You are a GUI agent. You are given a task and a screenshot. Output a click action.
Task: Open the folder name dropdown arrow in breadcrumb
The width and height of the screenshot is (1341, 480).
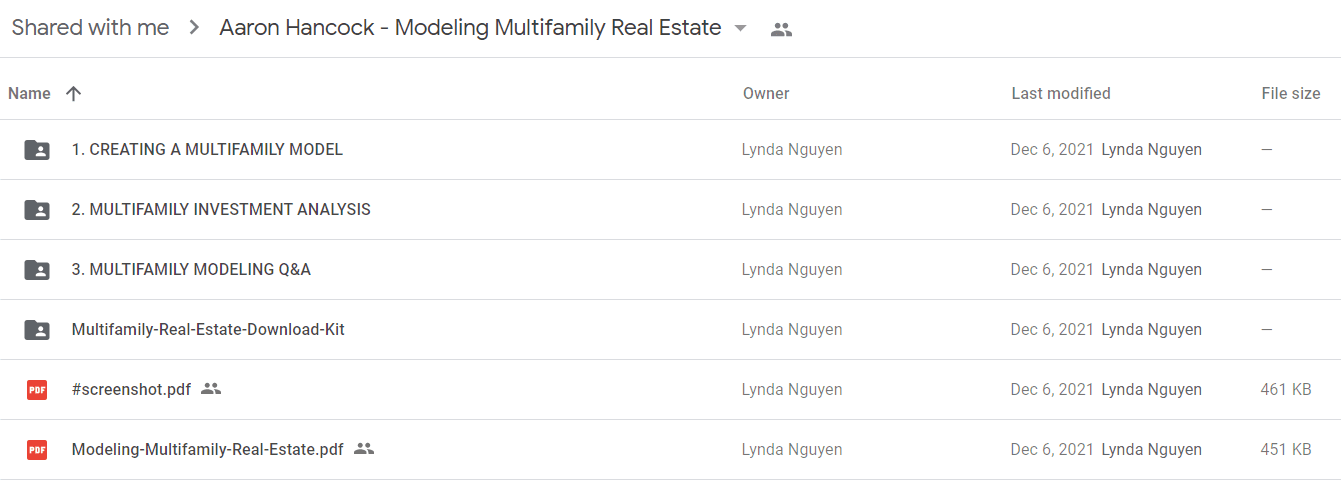(740, 28)
